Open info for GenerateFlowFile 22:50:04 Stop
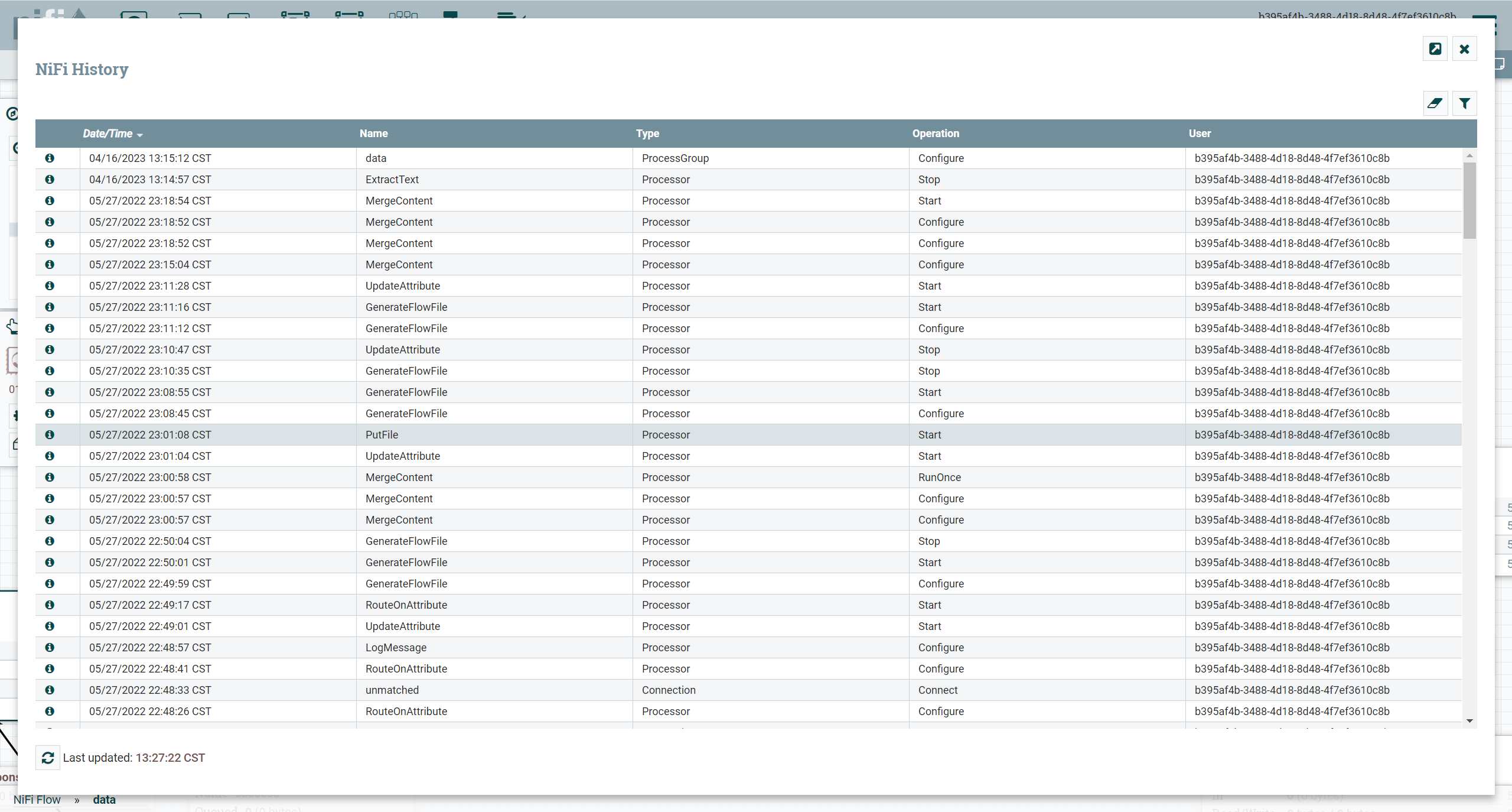Viewport: 1512px width, 812px height. (x=50, y=541)
